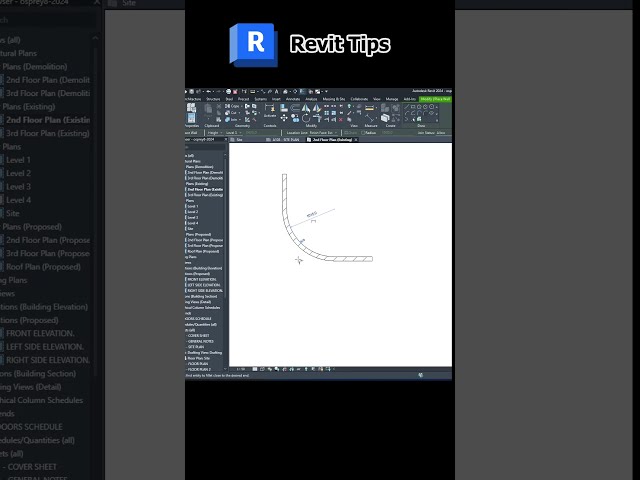Choose the Align tool in Modify panel
Screen dimensions: 640x480
tap(284, 108)
